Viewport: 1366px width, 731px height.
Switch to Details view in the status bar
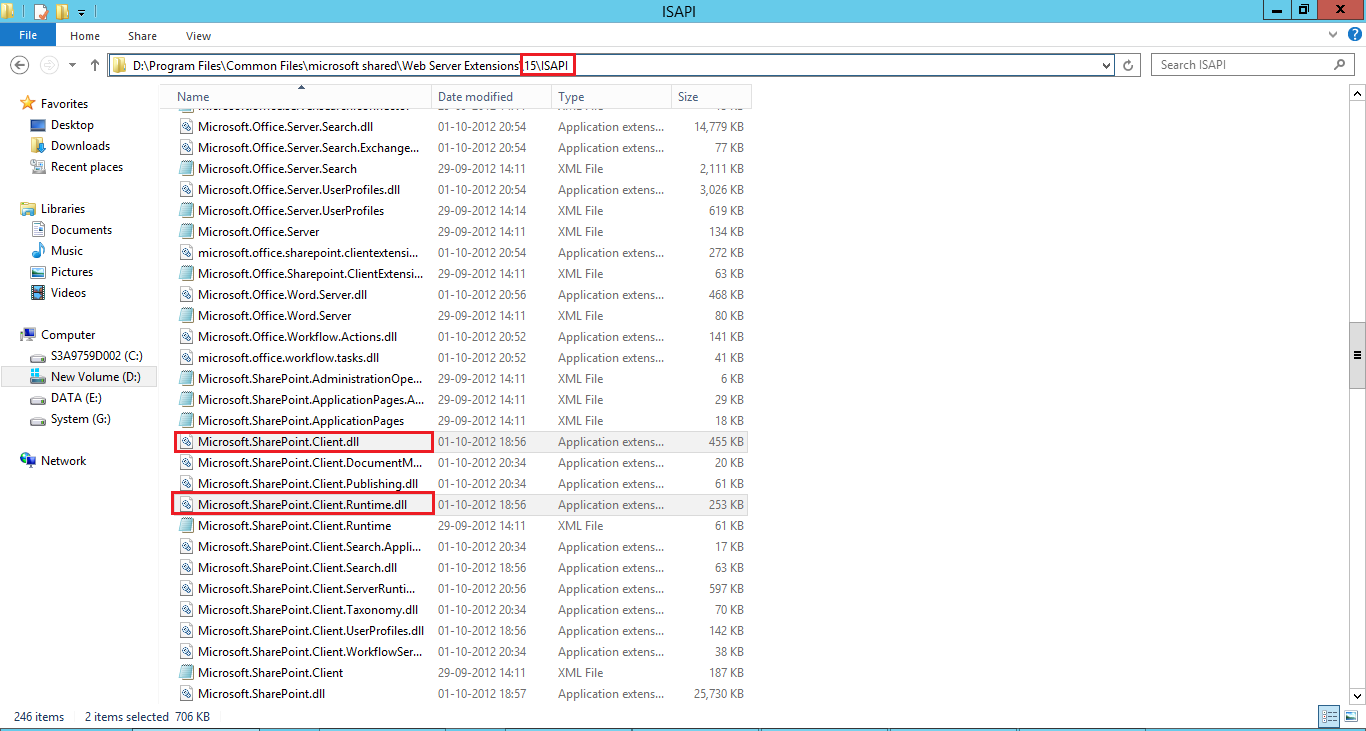pyautogui.click(x=1329, y=717)
